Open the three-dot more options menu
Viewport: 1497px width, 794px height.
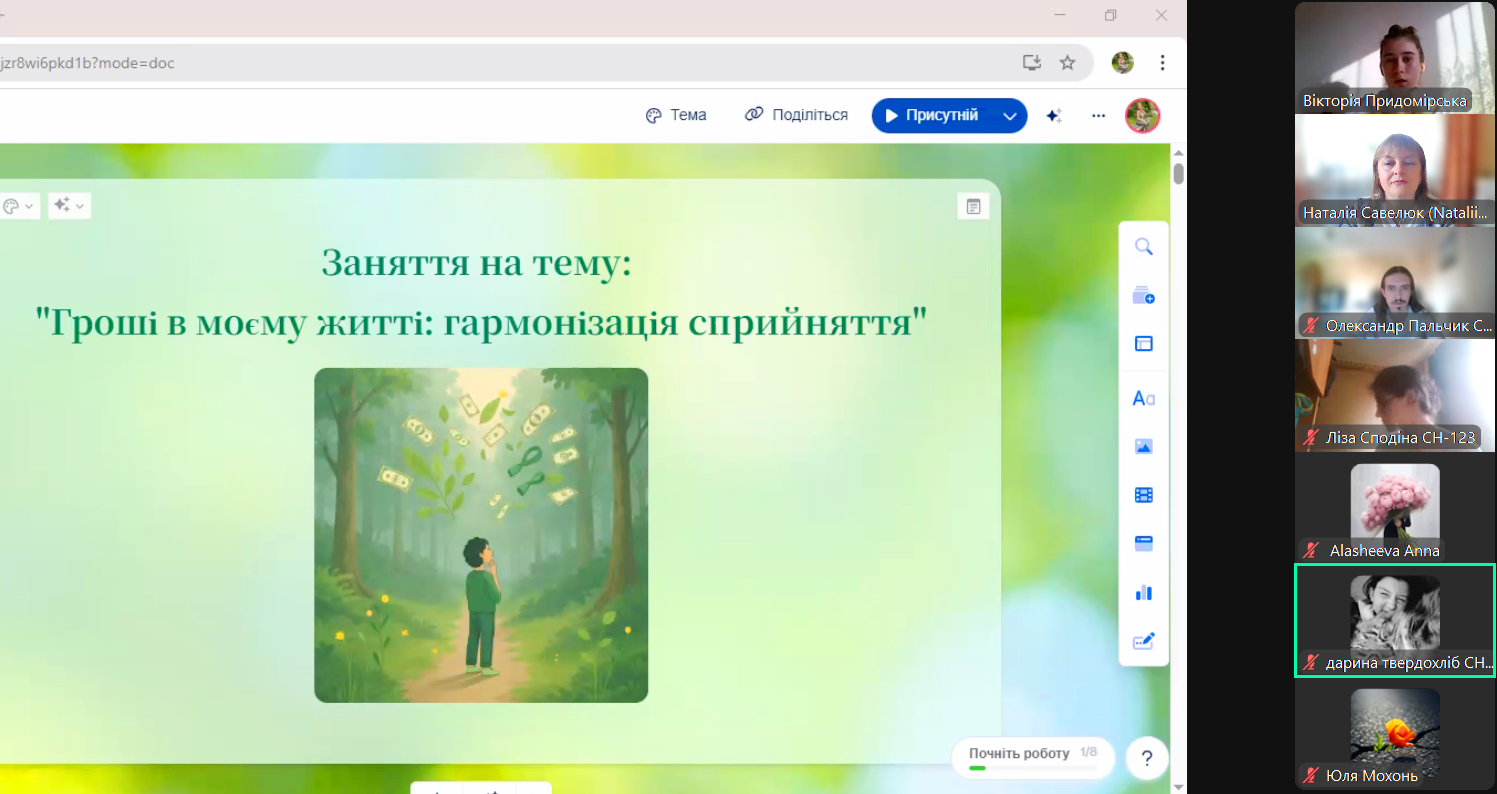coord(1098,115)
